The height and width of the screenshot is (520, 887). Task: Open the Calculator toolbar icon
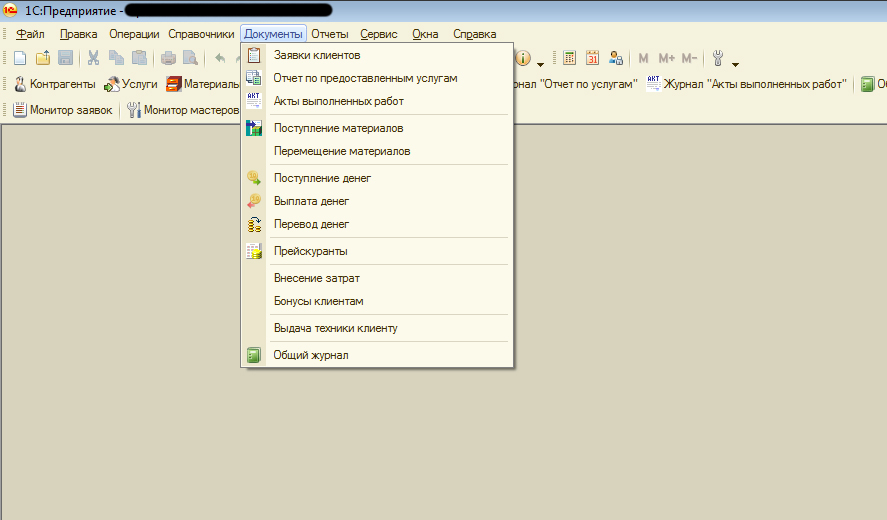[x=569, y=58]
